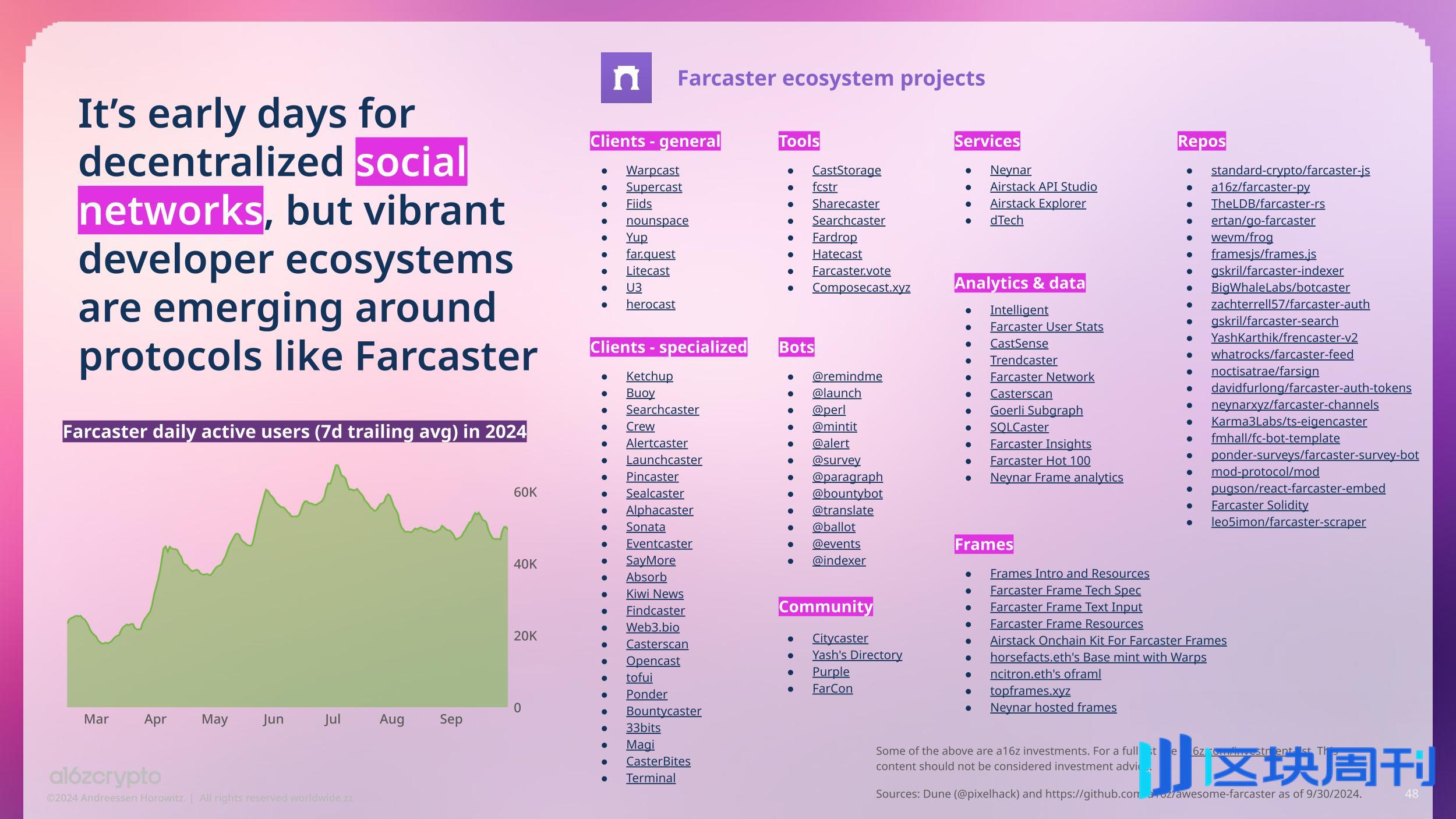Click the Farcaster Hot 100 link
Screen dimensions: 1456x819
[x=1040, y=461]
